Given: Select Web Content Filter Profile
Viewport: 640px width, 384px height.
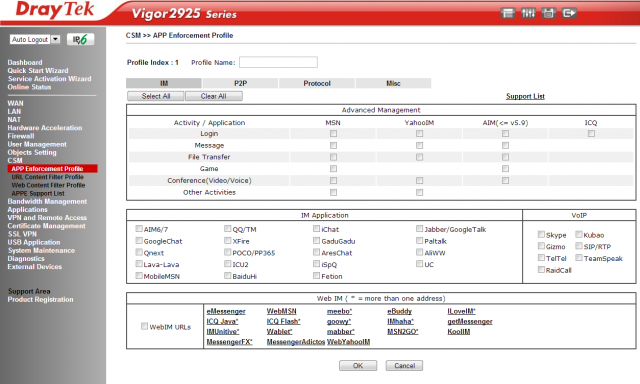Looking at the screenshot, I should point(48,185).
